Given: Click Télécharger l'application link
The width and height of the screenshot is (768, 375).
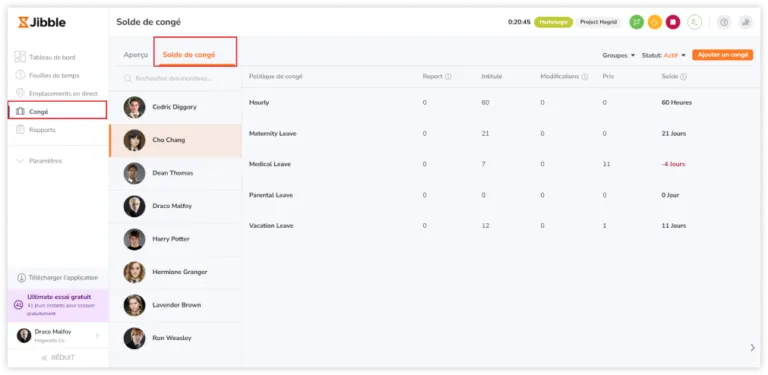Looking at the screenshot, I should point(58,278).
